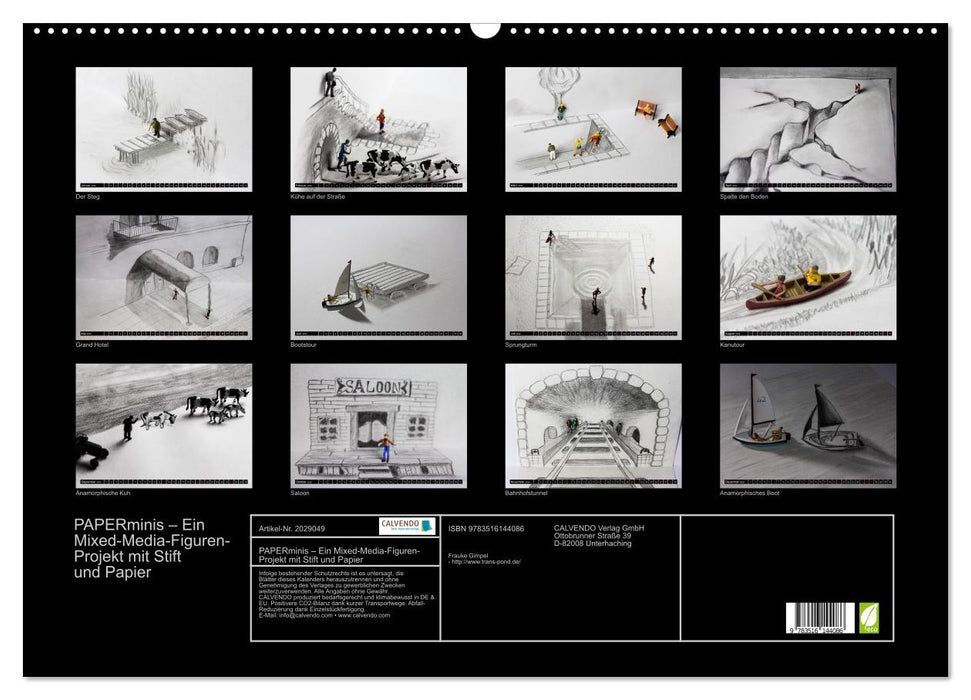
Task: Open the Saloon drawing thumbnail
Action: (x=378, y=425)
